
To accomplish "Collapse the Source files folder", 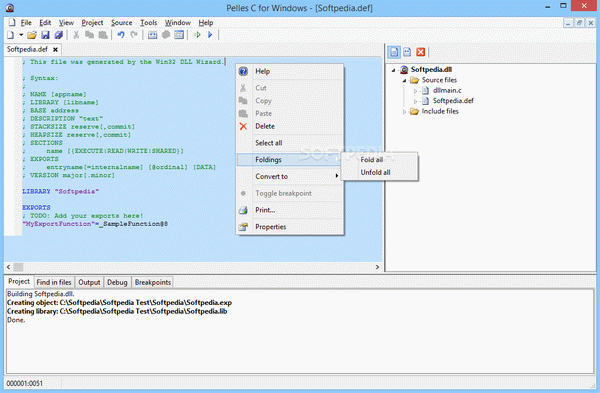I will pyautogui.click(x=404, y=80).
